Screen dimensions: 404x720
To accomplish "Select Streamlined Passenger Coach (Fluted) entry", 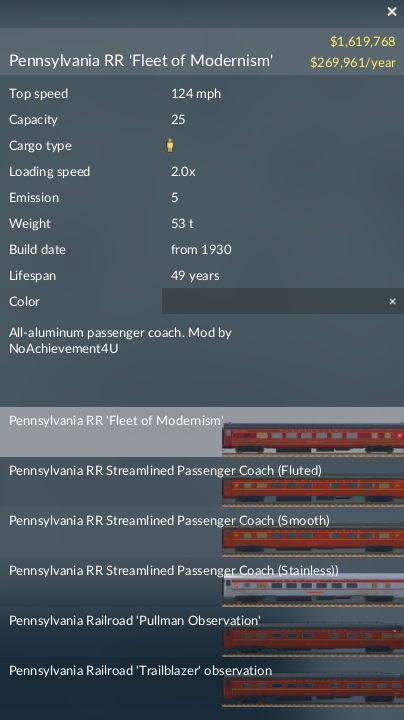I will tap(202, 482).
